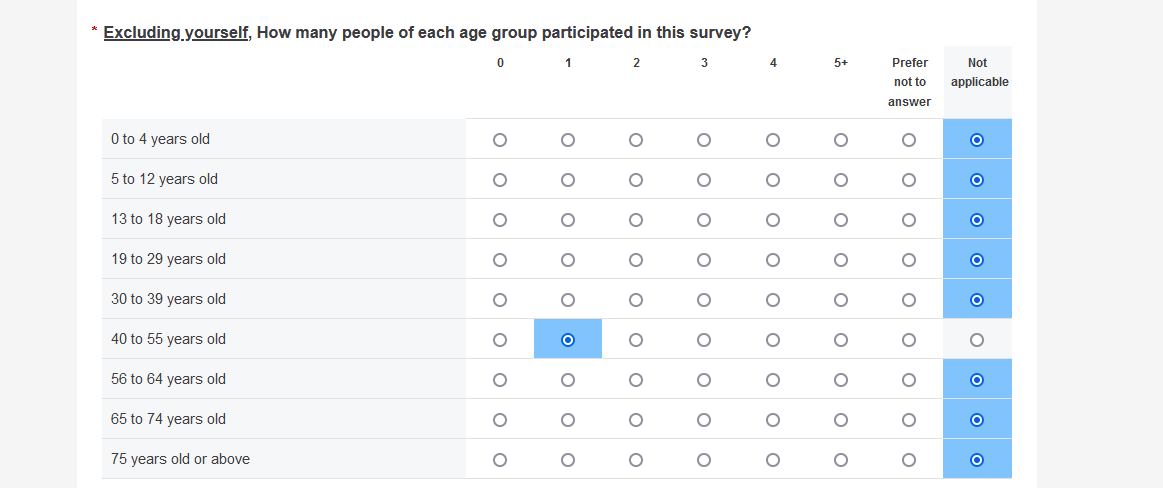Pick 0 for 19 to 29 years old
This screenshot has height=488, width=1163.
point(500,260)
